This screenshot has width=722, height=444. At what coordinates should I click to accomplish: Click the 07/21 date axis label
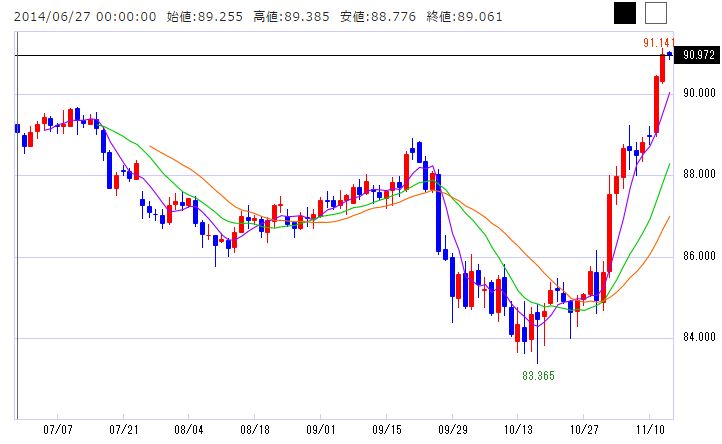tap(123, 430)
